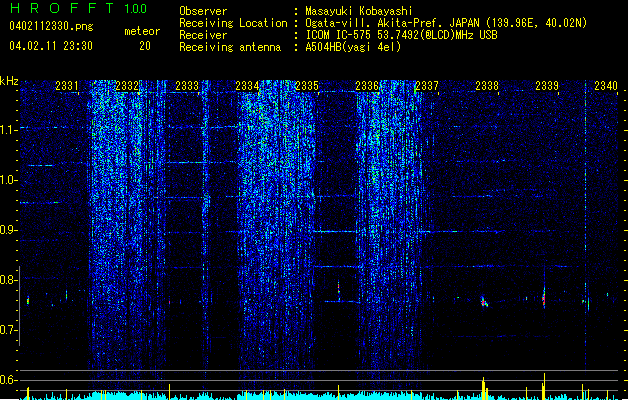Click the 0.8 kHz axis tick label
629x400 pixels.
pyautogui.click(x=9, y=280)
